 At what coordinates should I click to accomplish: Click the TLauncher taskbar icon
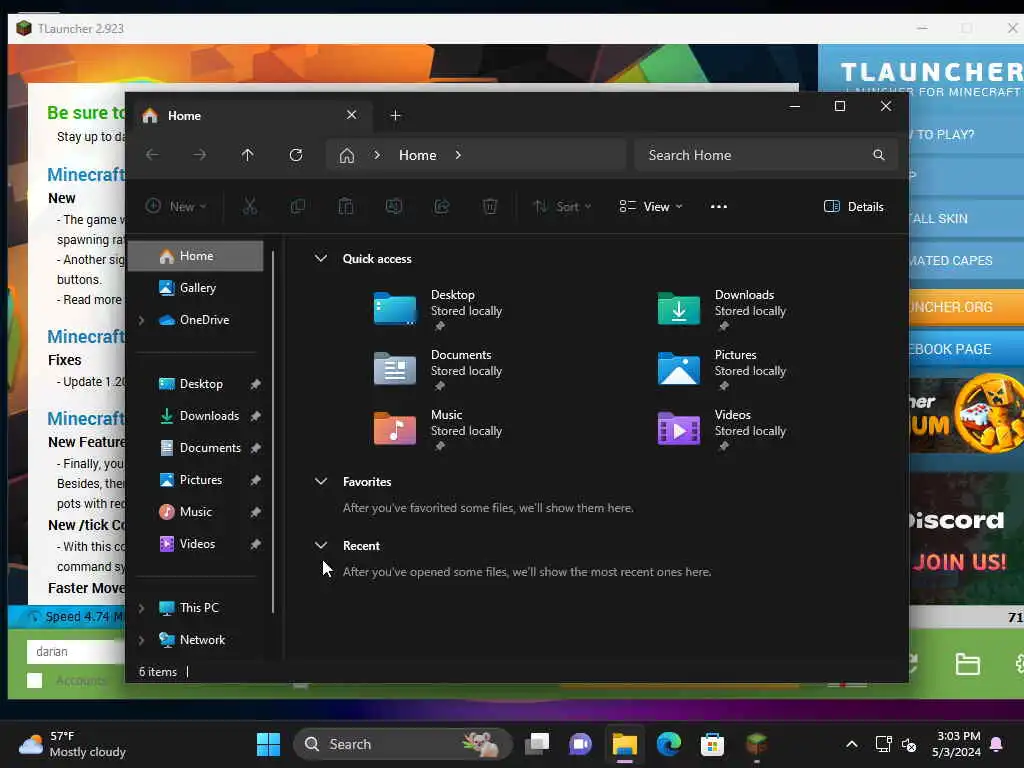tap(756, 744)
